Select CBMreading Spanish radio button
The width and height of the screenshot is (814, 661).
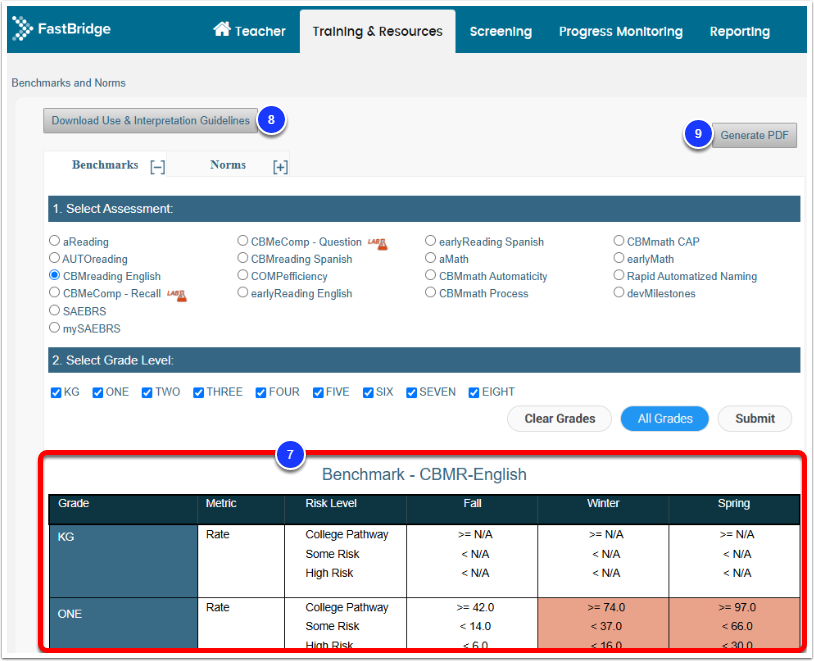242,258
